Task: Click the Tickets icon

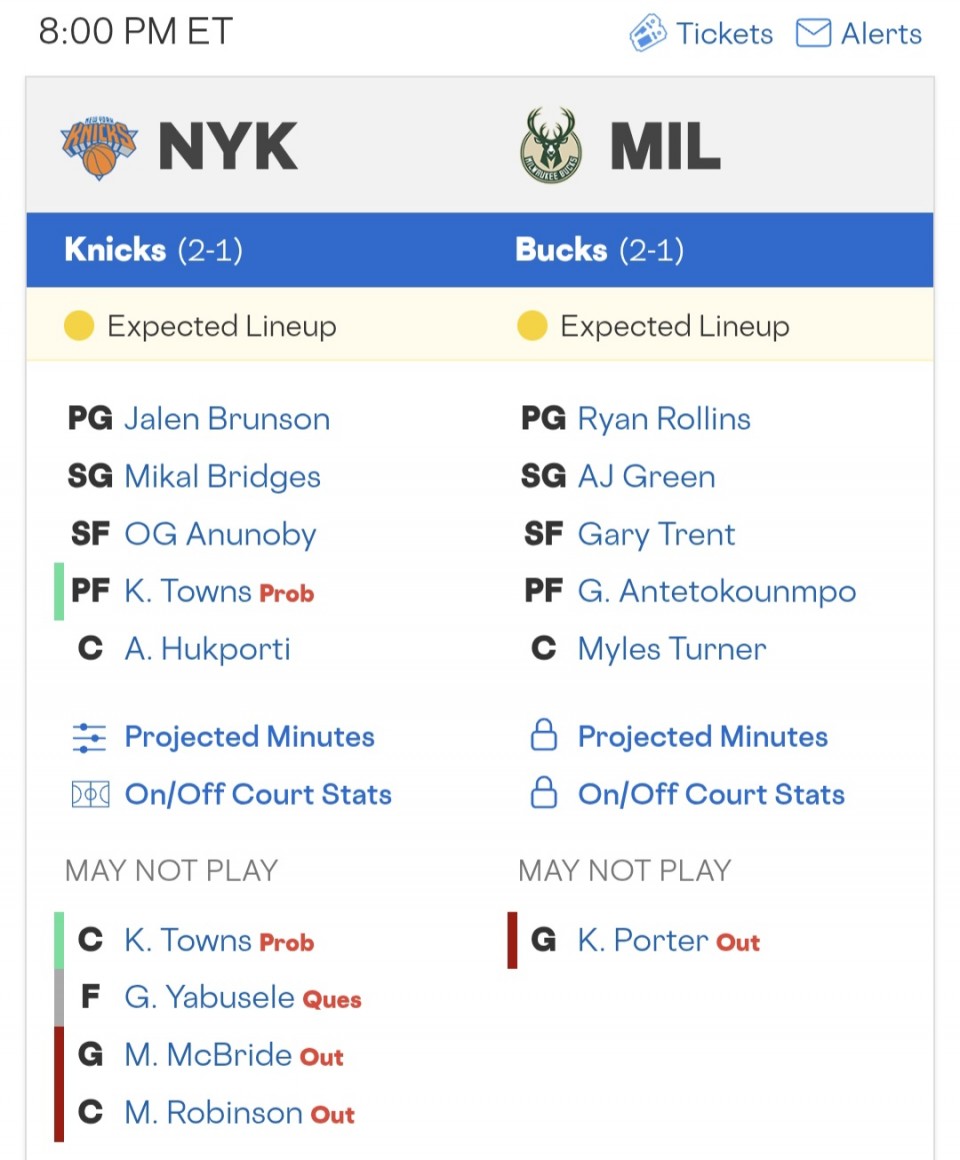Action: click(x=648, y=34)
